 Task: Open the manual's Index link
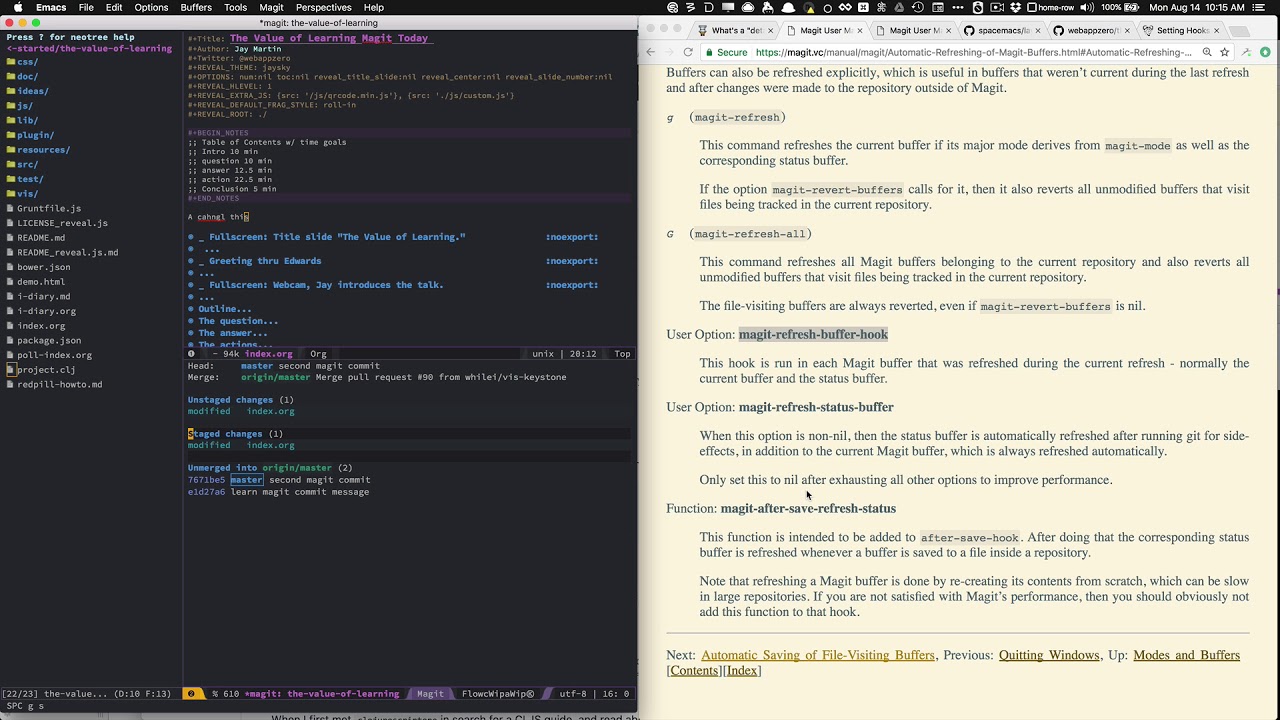coord(742,670)
